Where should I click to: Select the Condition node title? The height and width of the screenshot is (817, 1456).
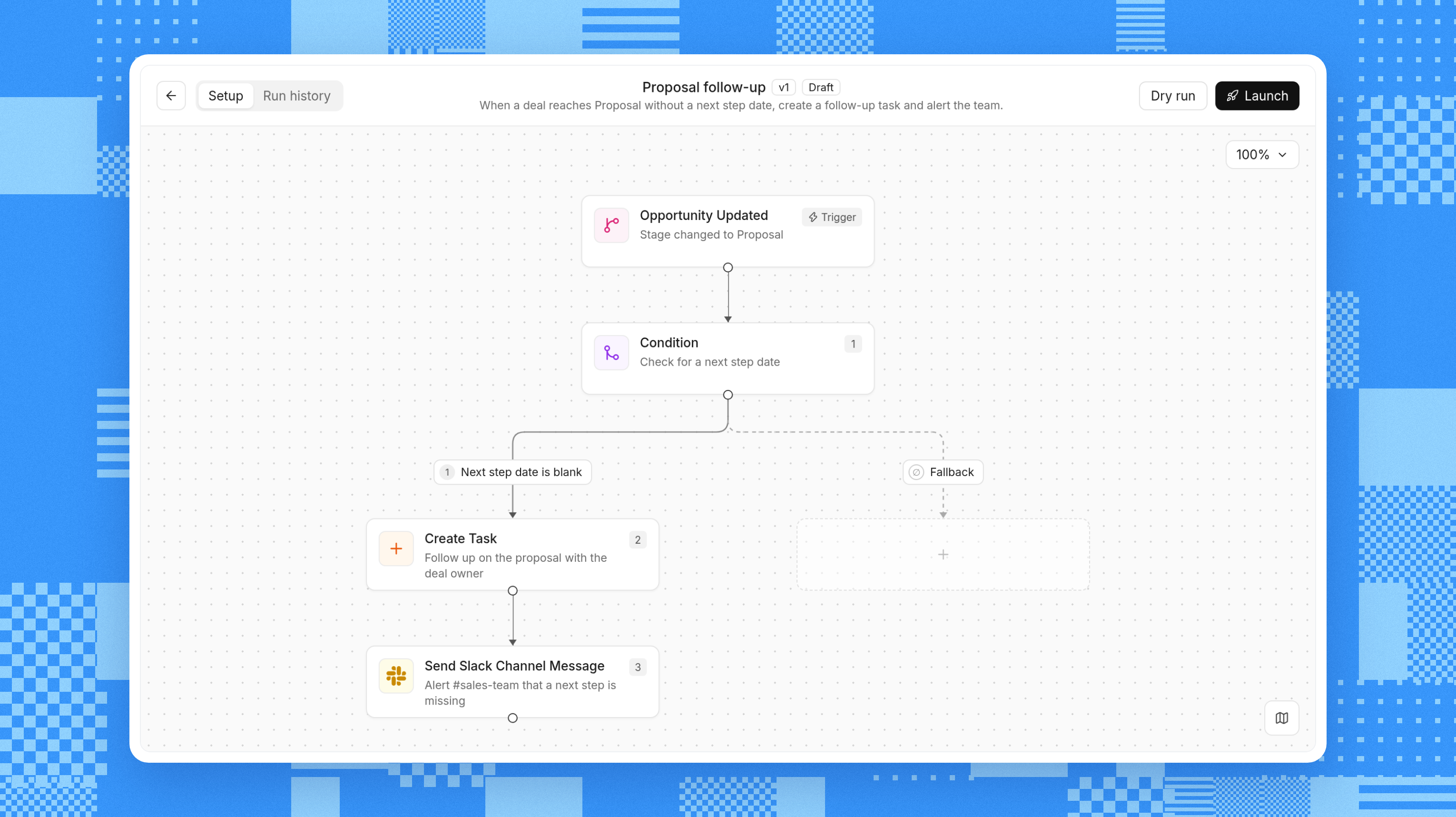669,343
